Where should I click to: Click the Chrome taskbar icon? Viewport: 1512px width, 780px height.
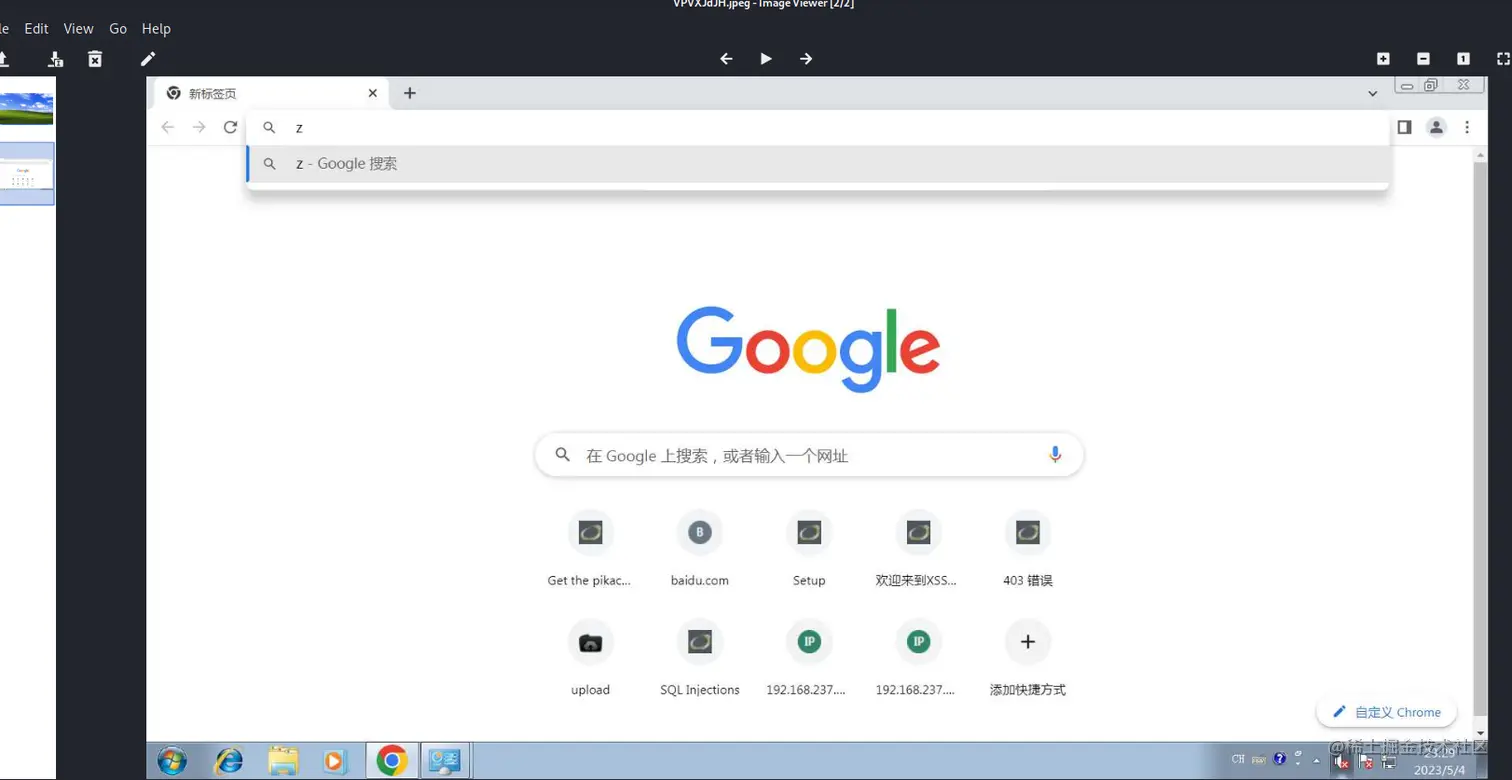point(391,761)
